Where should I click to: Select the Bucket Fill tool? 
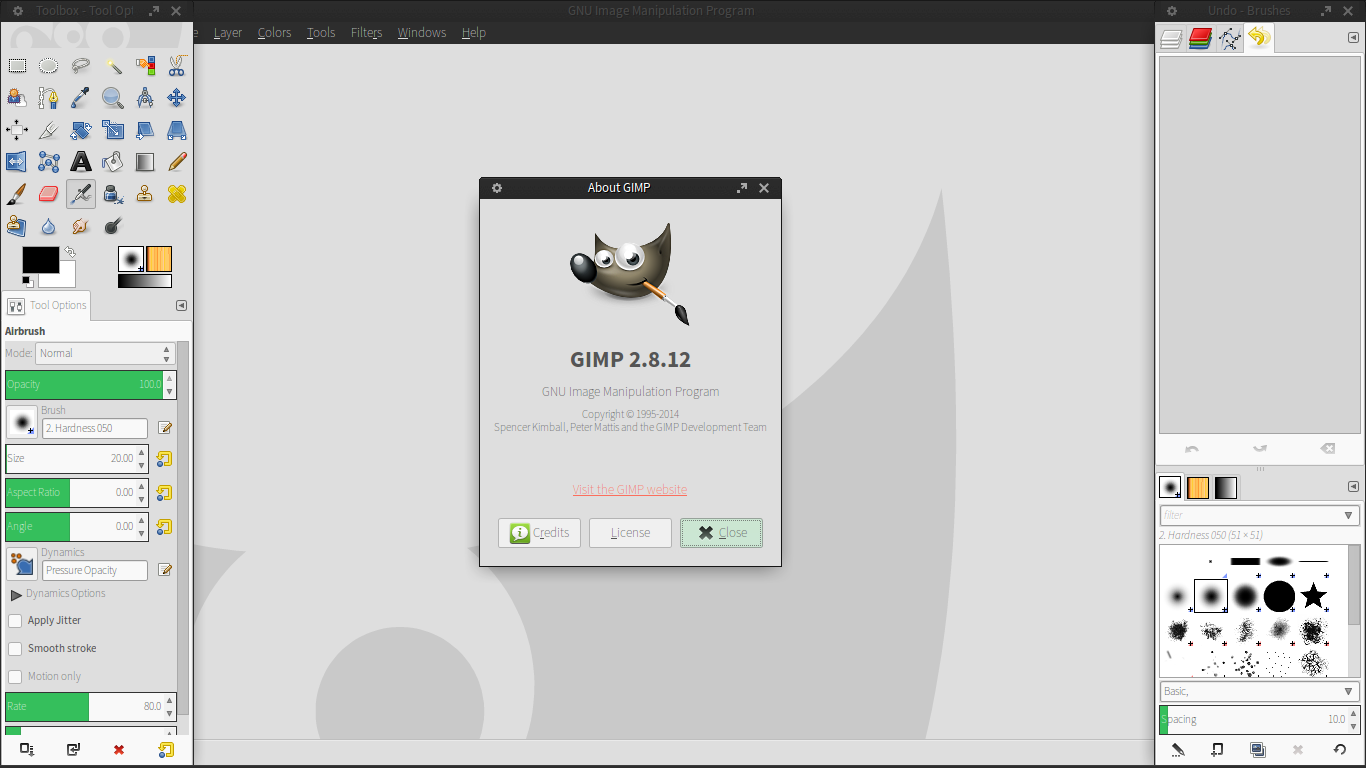point(113,162)
